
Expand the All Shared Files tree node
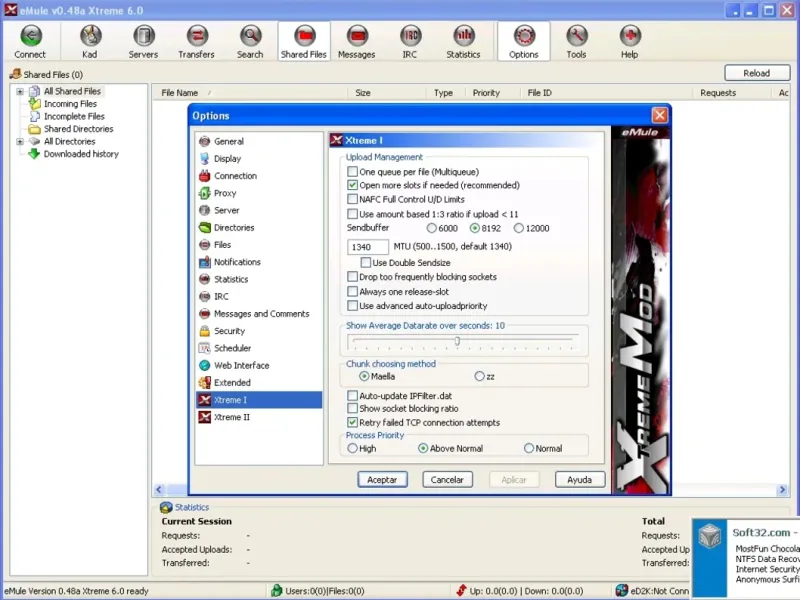(x=20, y=91)
